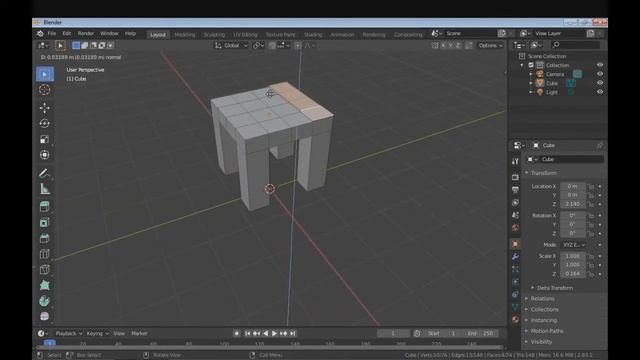Hide the Cube object in outliner

(600, 83)
